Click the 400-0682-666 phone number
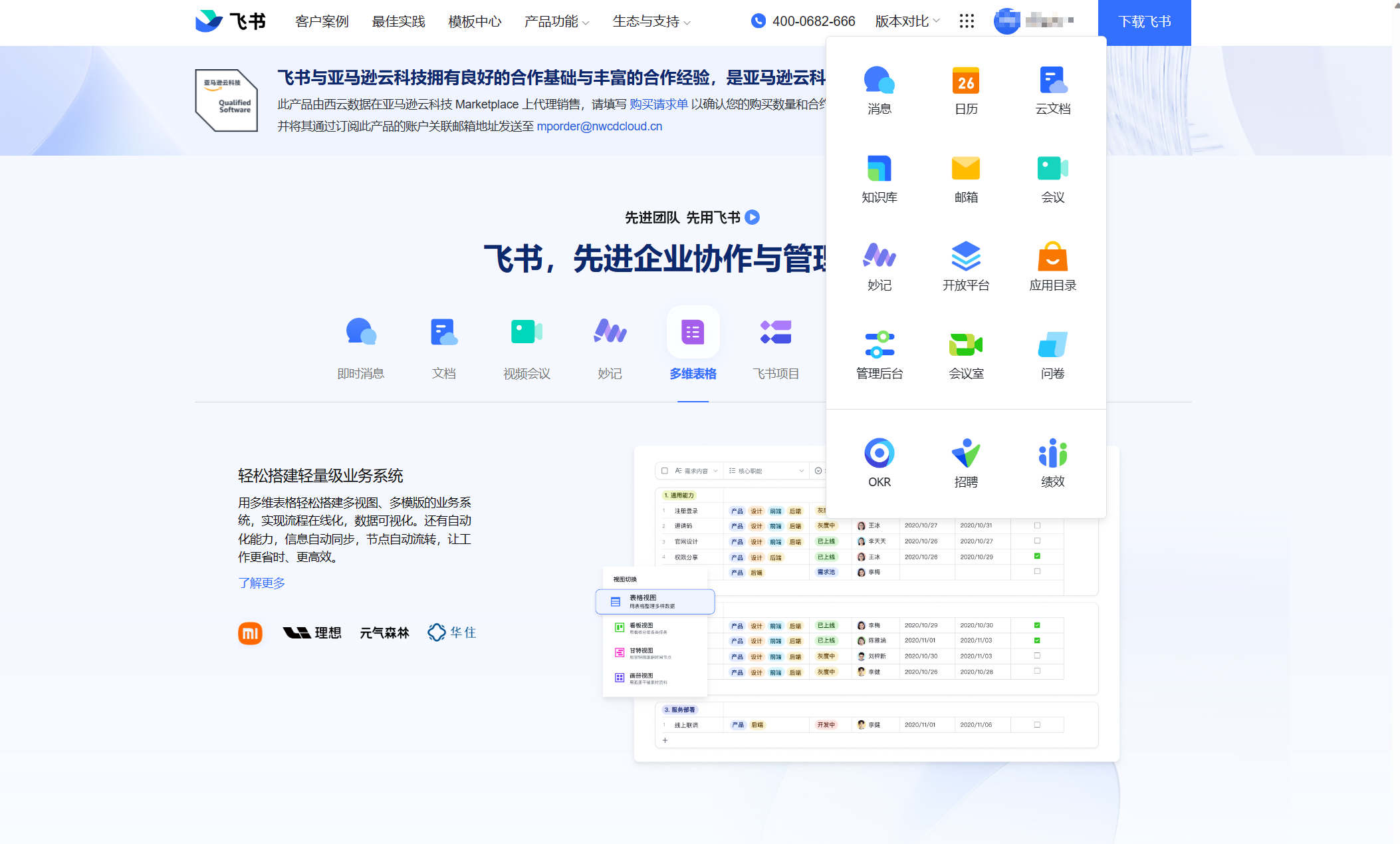This screenshot has width=1400, height=844. [814, 21]
